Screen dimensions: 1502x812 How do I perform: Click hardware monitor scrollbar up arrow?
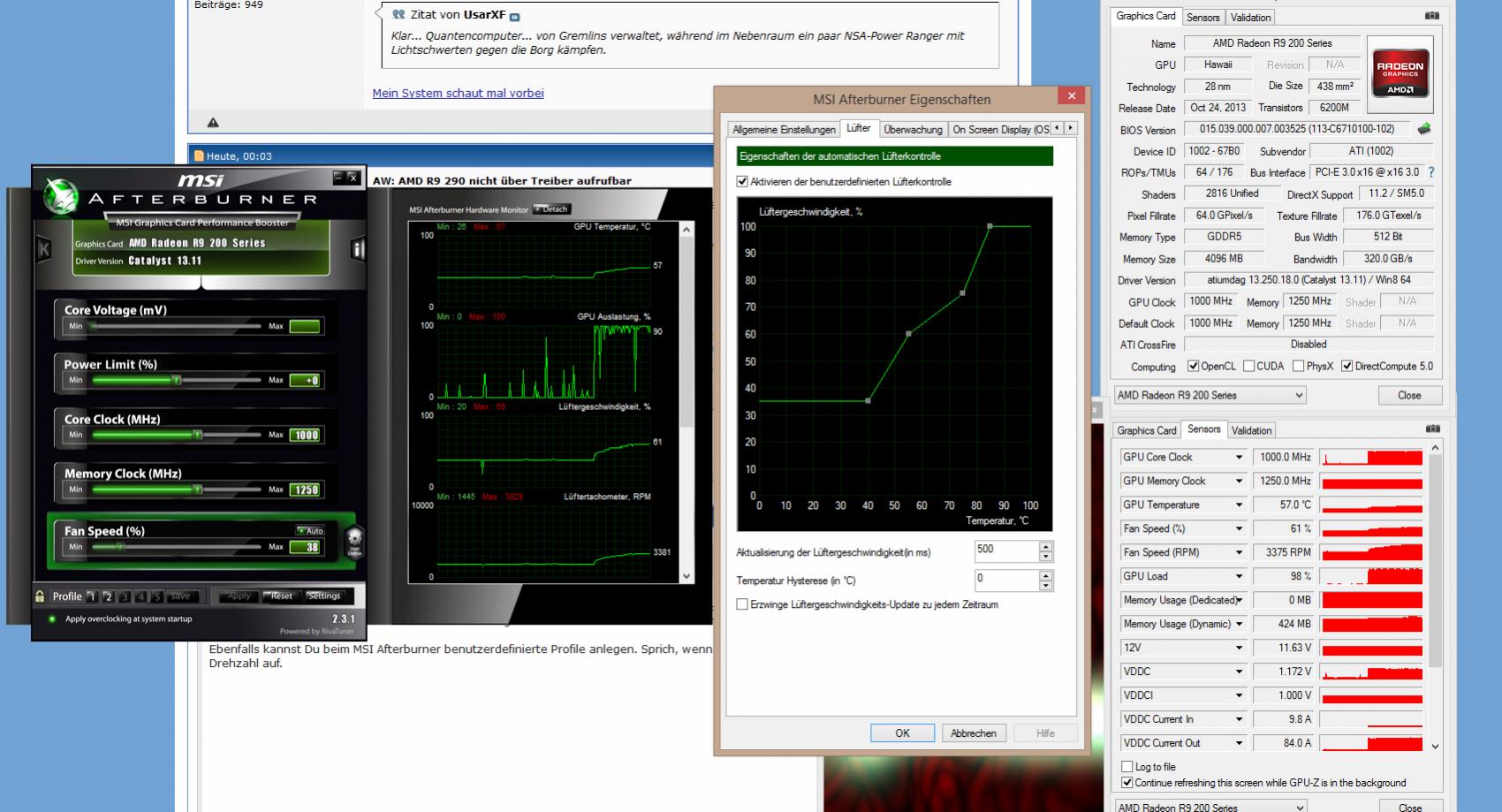687,229
